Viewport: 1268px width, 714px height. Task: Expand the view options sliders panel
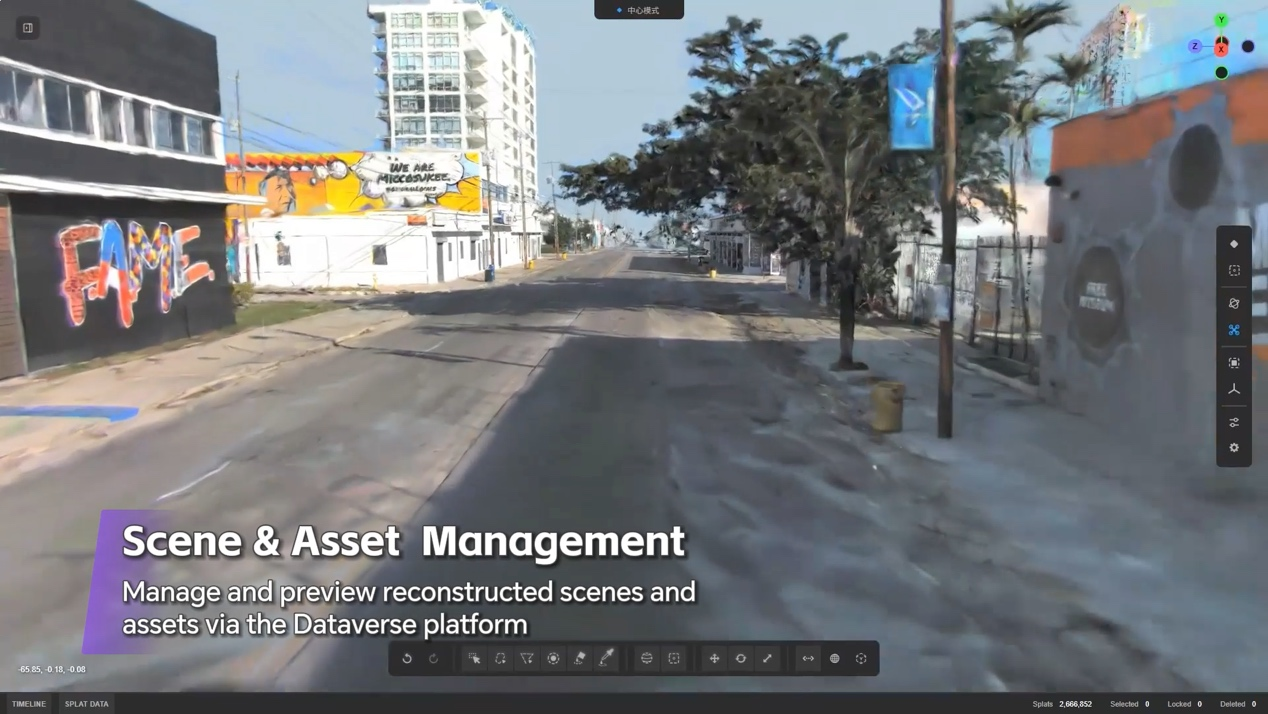click(1234, 422)
